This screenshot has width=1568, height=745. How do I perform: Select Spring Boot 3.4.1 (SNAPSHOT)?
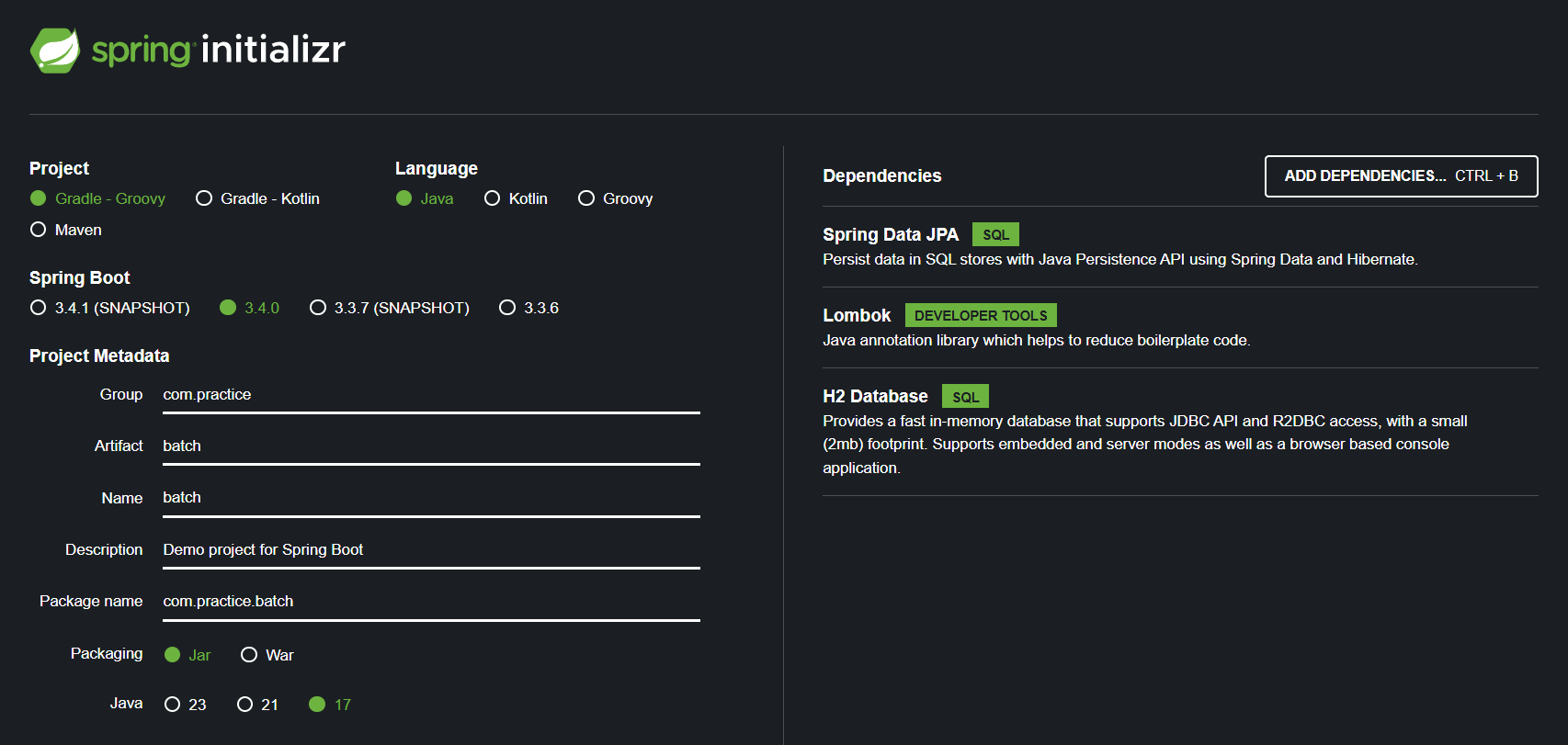109,308
